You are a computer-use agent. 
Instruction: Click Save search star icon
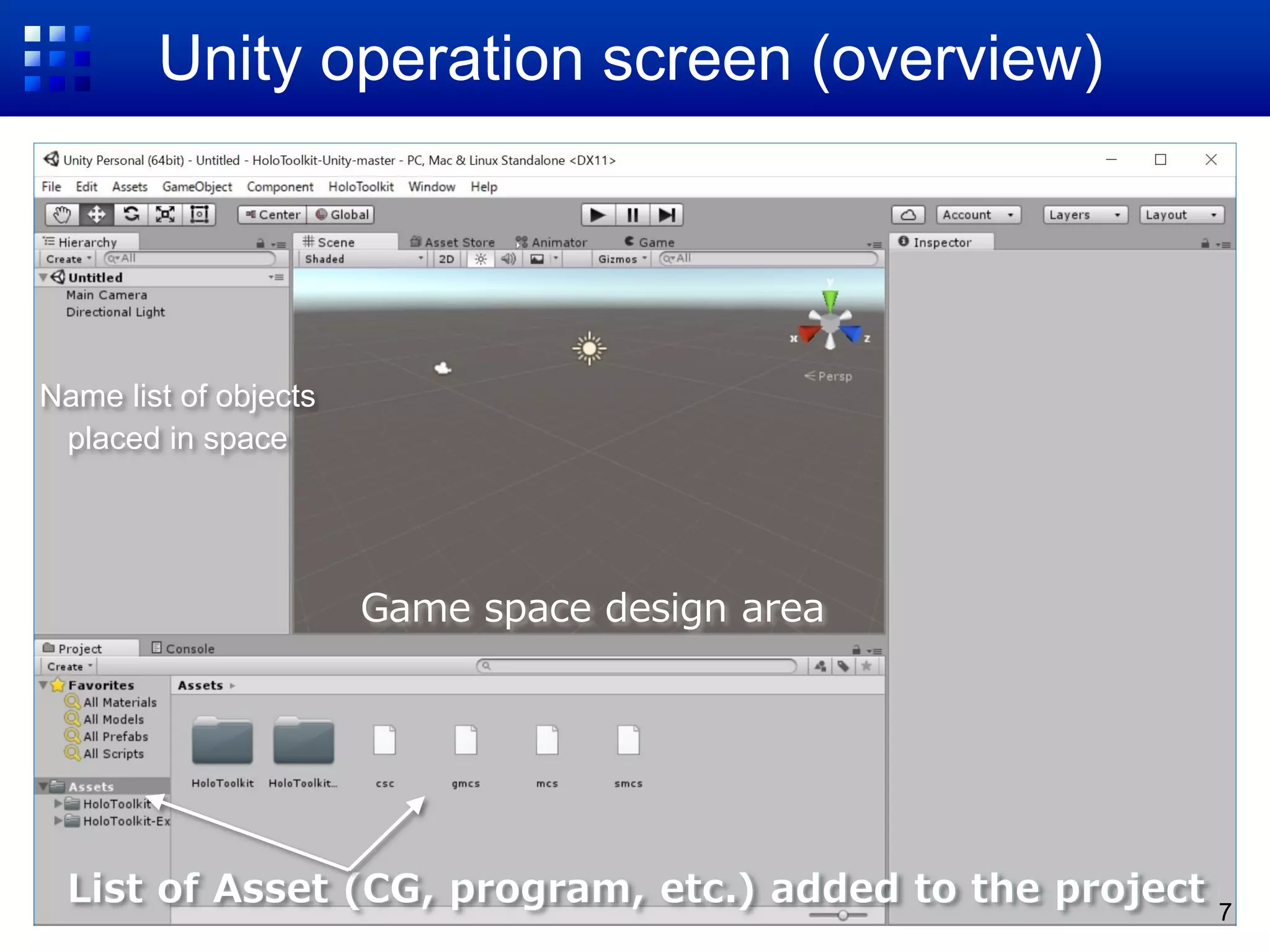point(866,666)
